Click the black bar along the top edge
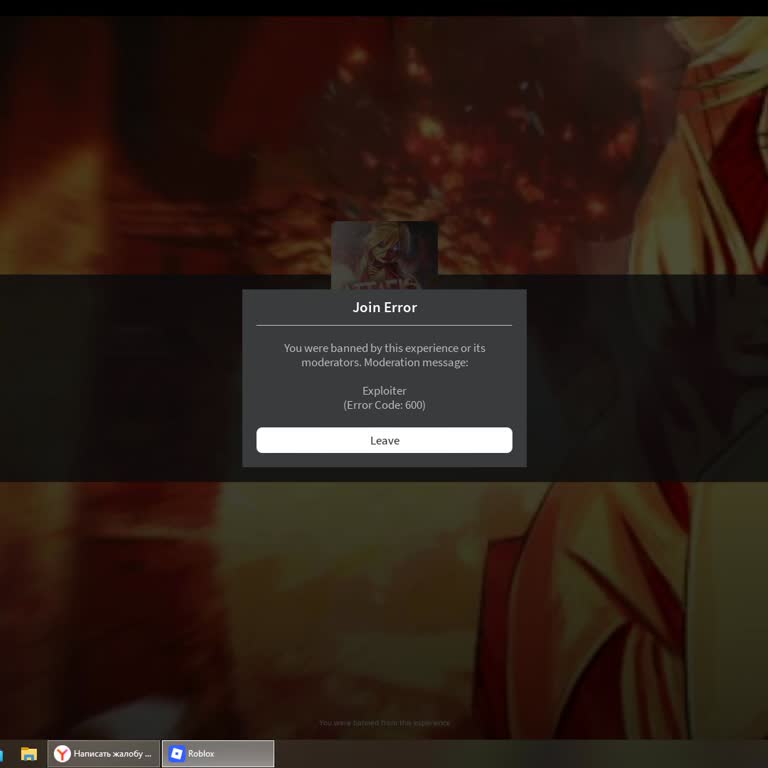 (384, 7)
